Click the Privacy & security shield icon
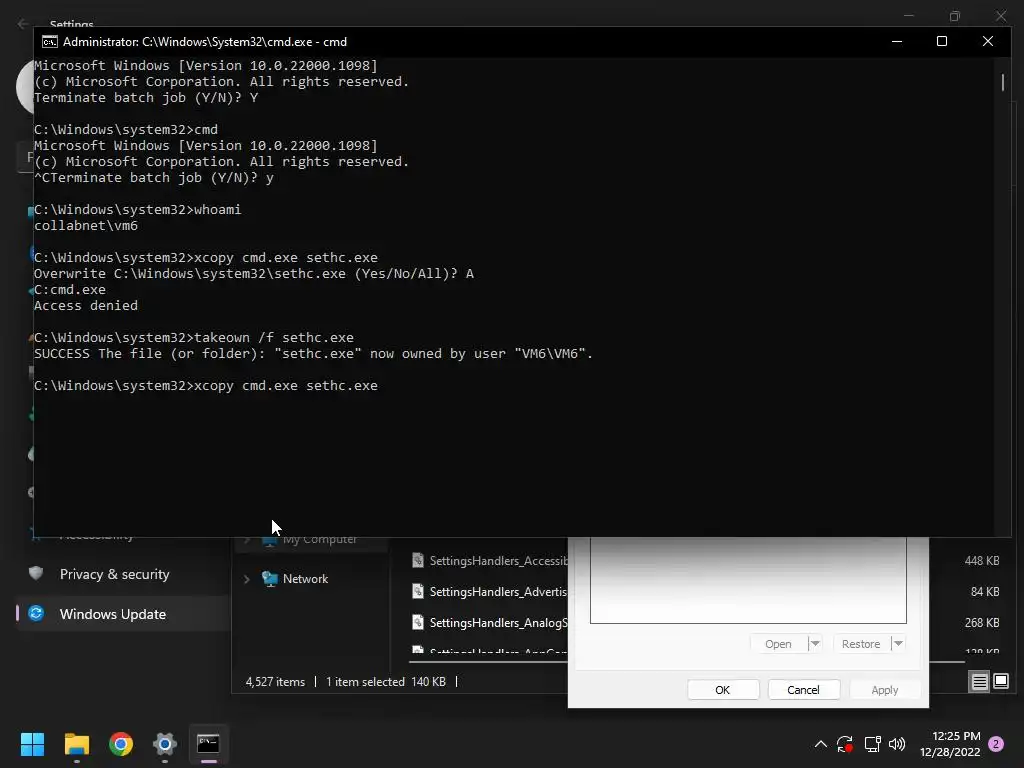This screenshot has height=768, width=1024. pos(36,573)
